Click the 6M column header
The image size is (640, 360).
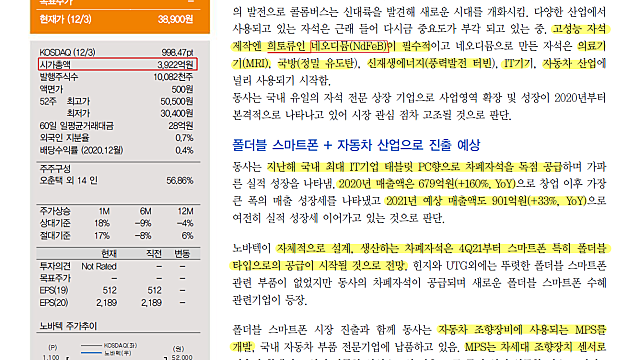tap(145, 211)
